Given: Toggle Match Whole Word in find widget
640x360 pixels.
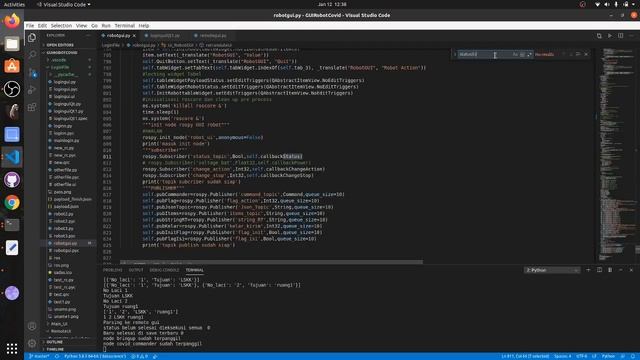Looking at the screenshot, I should (x=522, y=54).
